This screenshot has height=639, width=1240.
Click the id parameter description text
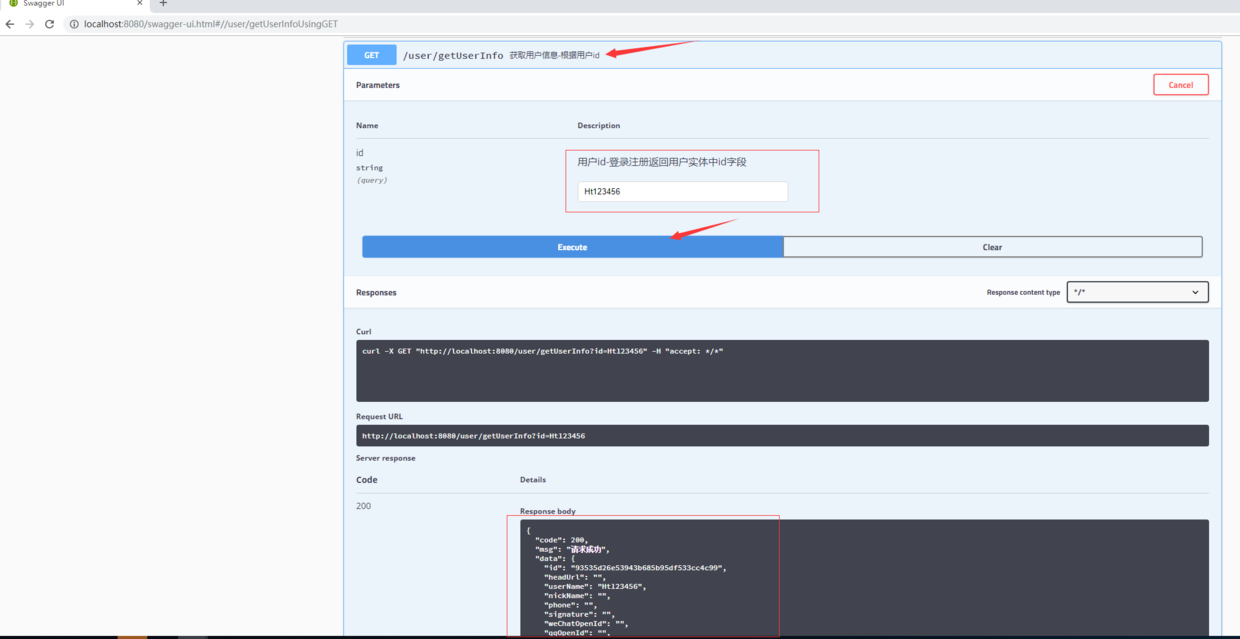click(x=662, y=162)
